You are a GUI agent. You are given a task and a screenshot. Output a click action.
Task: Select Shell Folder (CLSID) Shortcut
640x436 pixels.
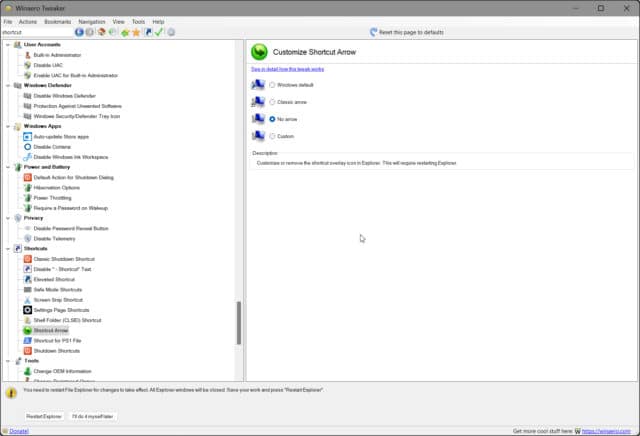pos(67,320)
